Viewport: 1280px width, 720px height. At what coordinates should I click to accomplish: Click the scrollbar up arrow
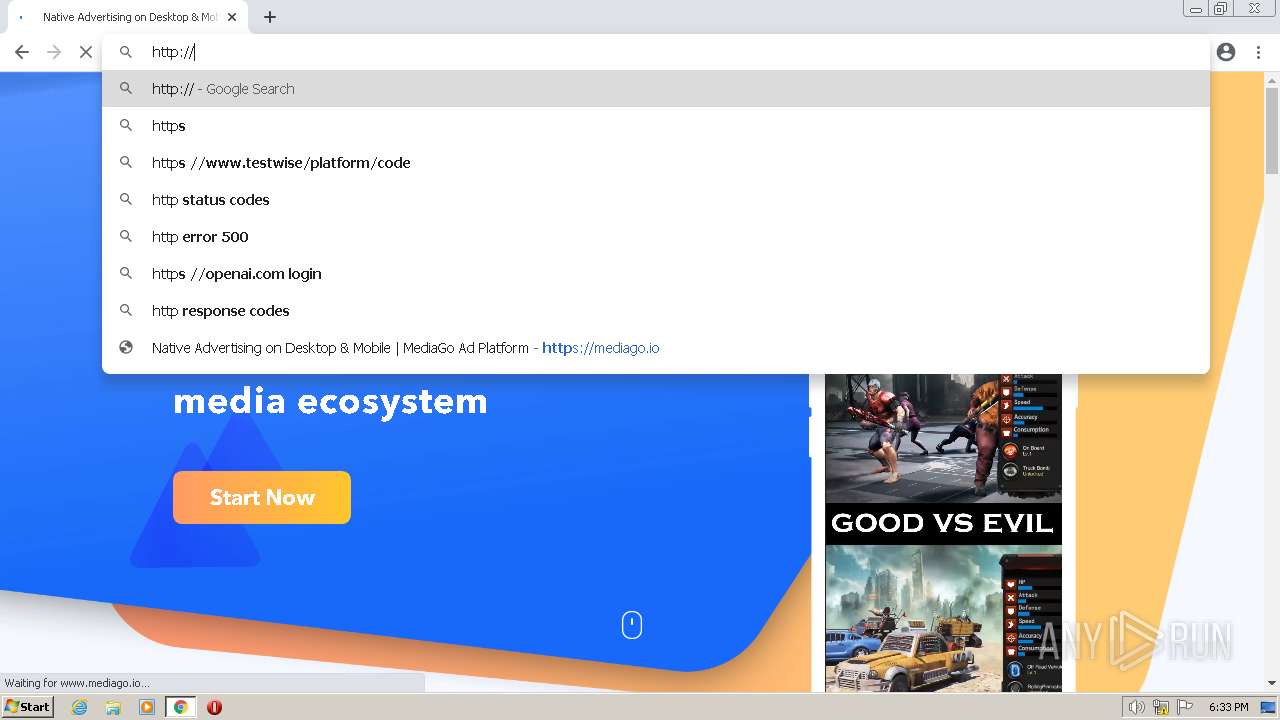(1272, 78)
